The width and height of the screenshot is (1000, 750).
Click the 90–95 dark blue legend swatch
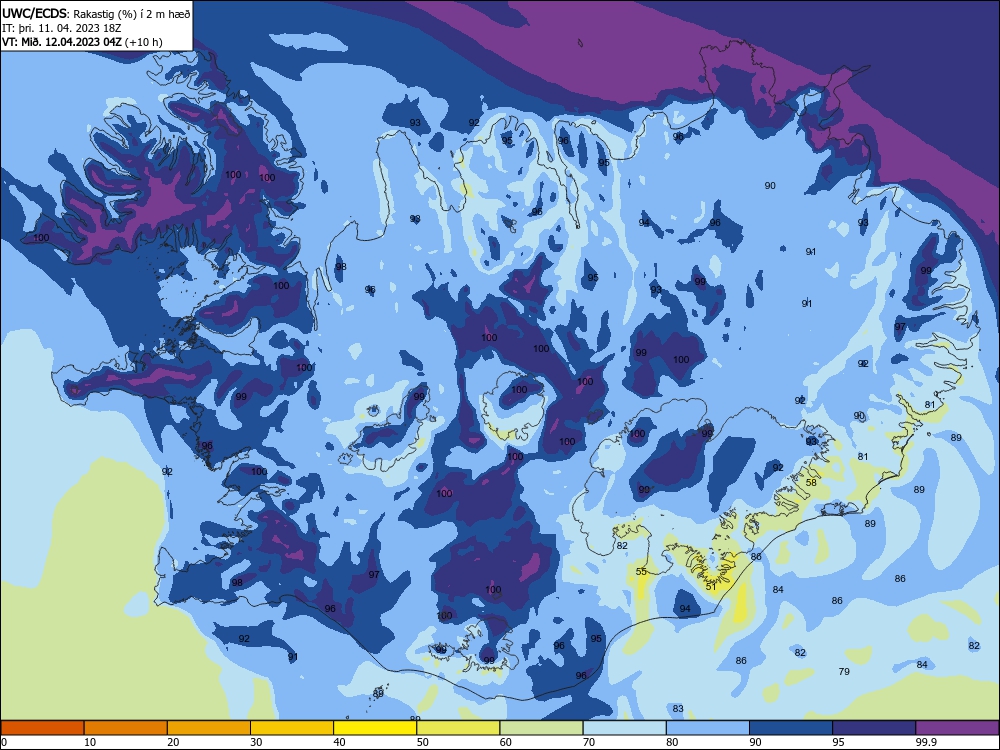tap(791, 728)
